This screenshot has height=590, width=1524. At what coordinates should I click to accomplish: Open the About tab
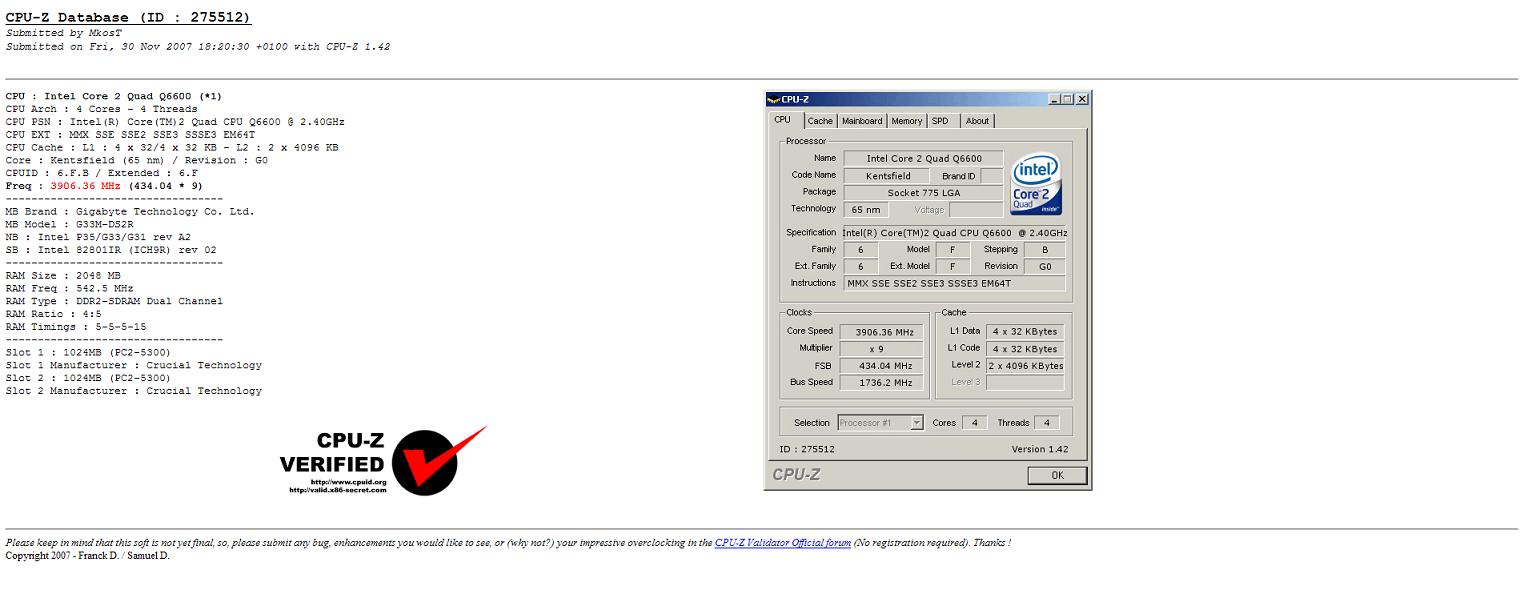click(977, 121)
